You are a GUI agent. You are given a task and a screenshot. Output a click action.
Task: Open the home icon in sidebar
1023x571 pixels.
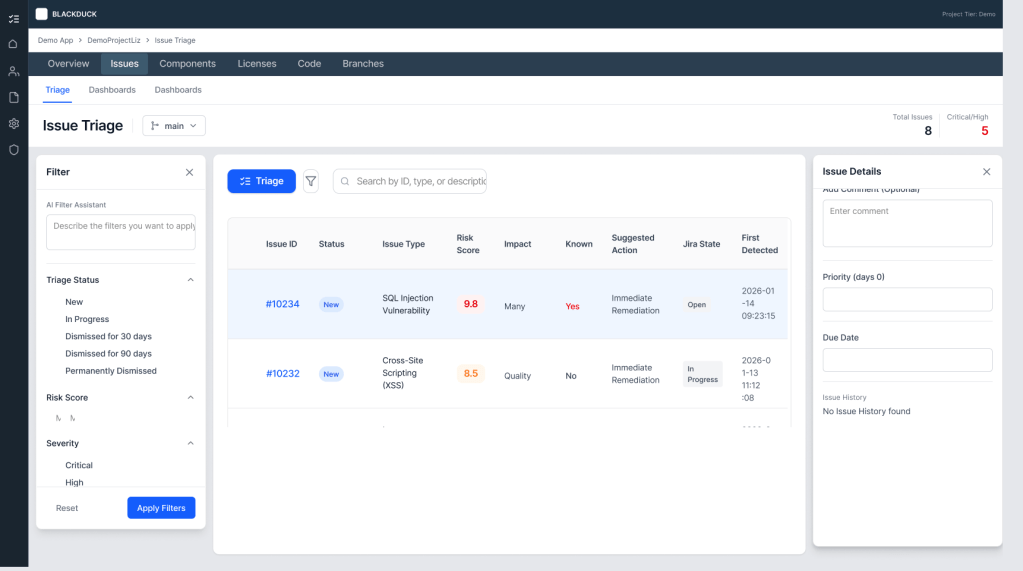(x=13, y=44)
